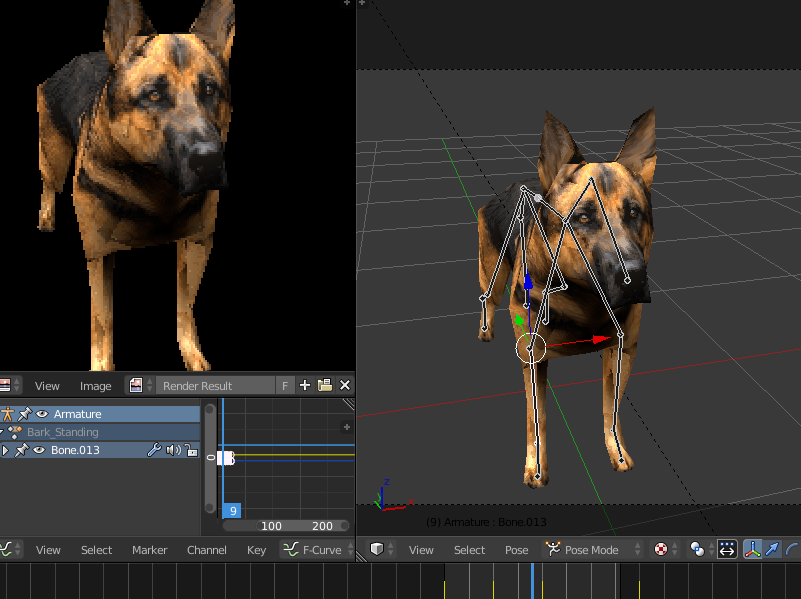
Task: Click the wrench modifier icon on Bone.013
Action: 154,450
